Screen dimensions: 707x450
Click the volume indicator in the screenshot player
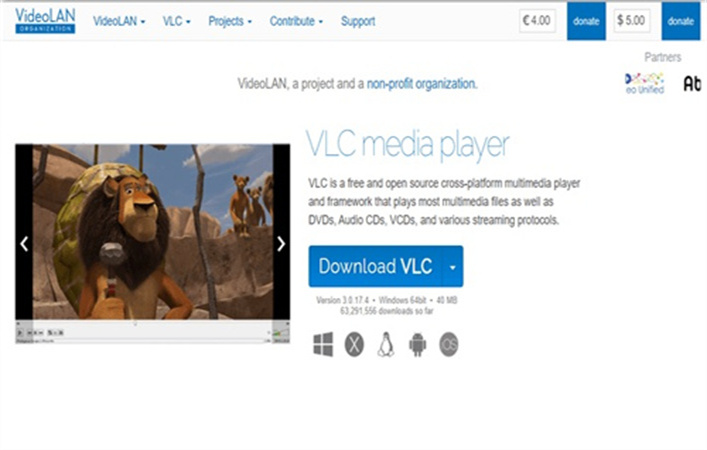[x=281, y=333]
